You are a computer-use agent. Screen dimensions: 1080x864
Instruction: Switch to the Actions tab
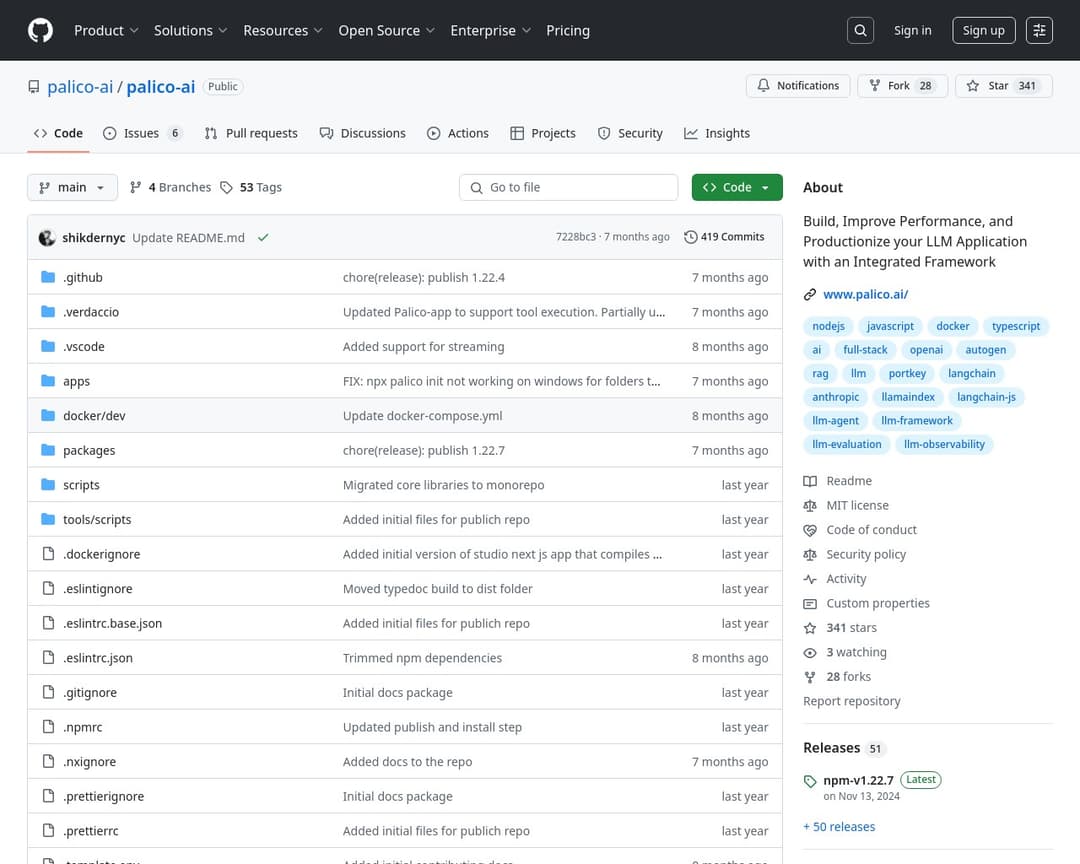coord(457,134)
